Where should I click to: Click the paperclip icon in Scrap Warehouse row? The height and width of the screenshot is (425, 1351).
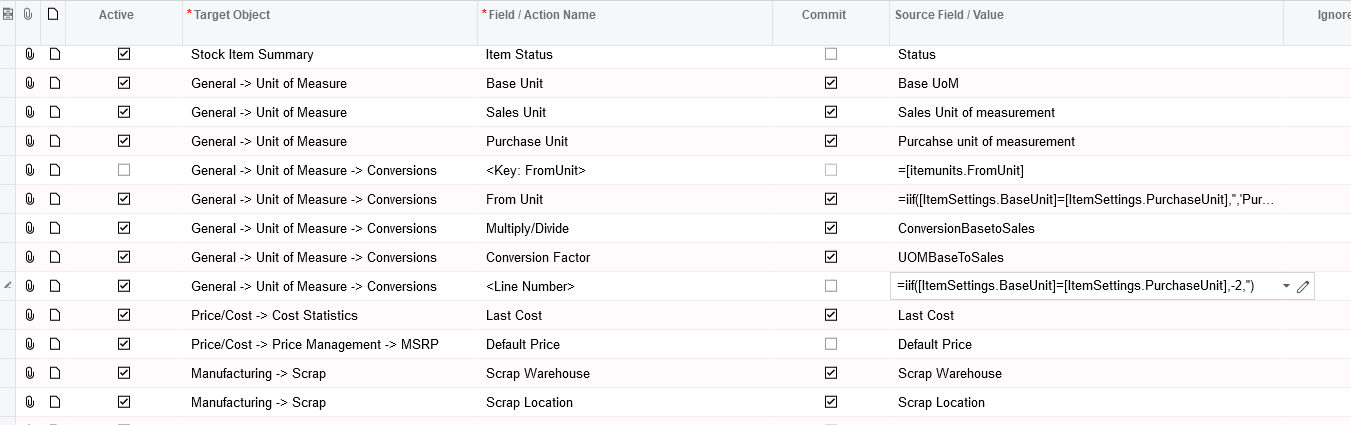[30, 373]
